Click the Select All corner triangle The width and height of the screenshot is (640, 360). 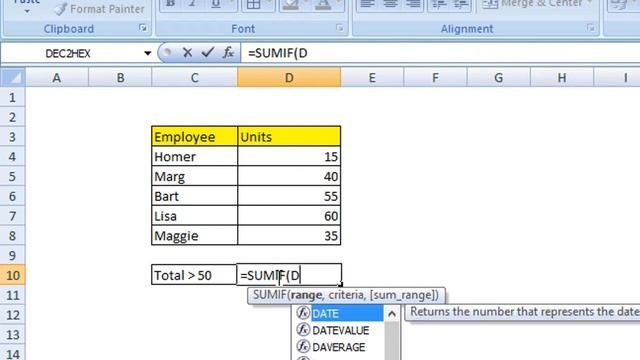point(13,78)
